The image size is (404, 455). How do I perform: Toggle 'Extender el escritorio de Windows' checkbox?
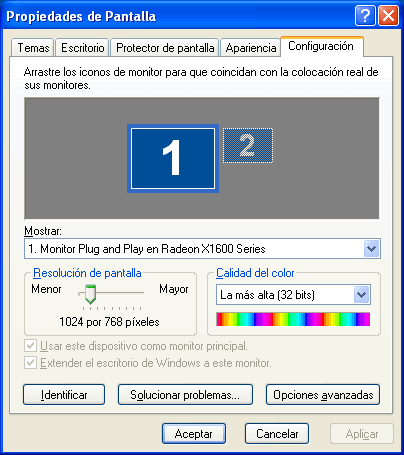(x=31, y=362)
